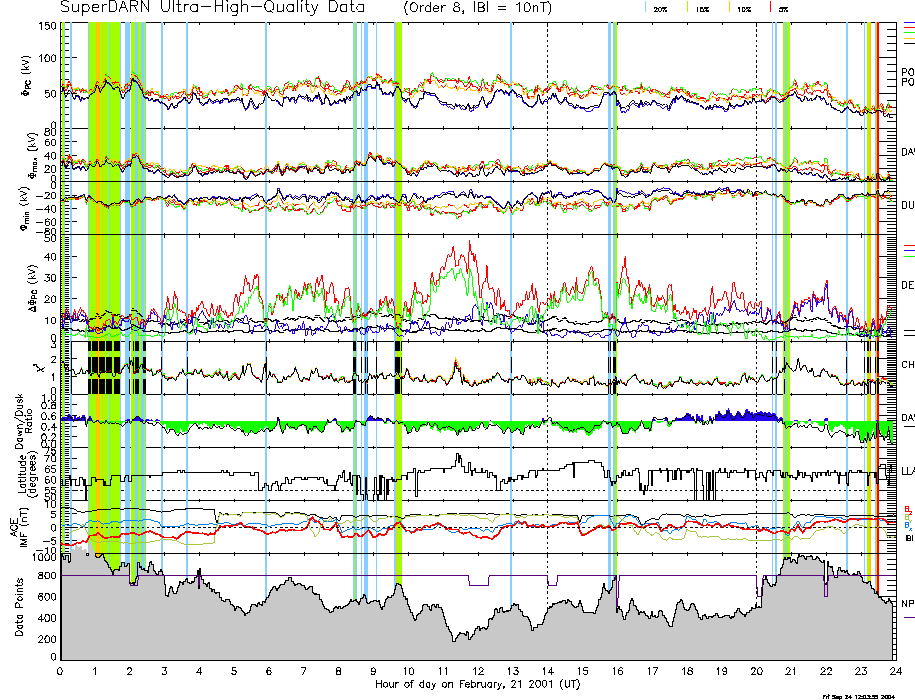Click the "(Order 8, |B| = 10nT)" subtitle
Screen dimensions: 915x700
[x=477, y=8]
